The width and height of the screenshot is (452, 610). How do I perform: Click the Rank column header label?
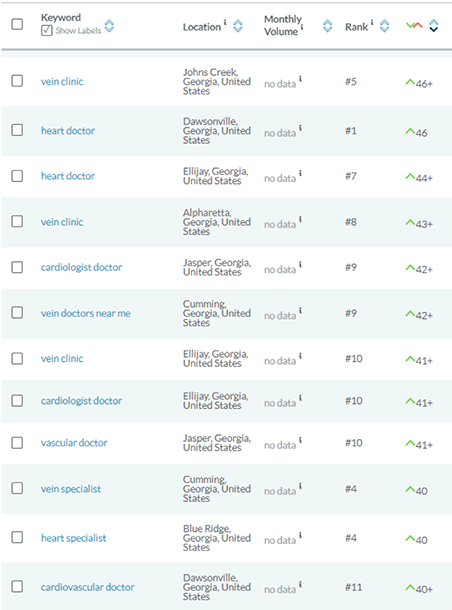pos(356,27)
